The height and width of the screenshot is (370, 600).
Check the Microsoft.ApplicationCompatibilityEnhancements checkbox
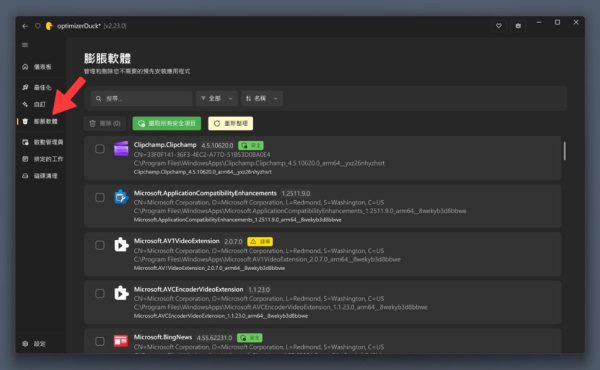(x=100, y=197)
